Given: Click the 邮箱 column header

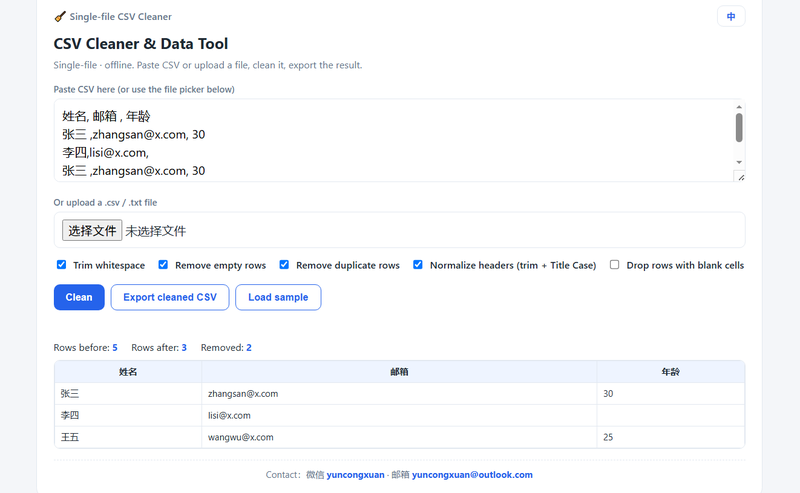Looking at the screenshot, I should pos(399,372).
